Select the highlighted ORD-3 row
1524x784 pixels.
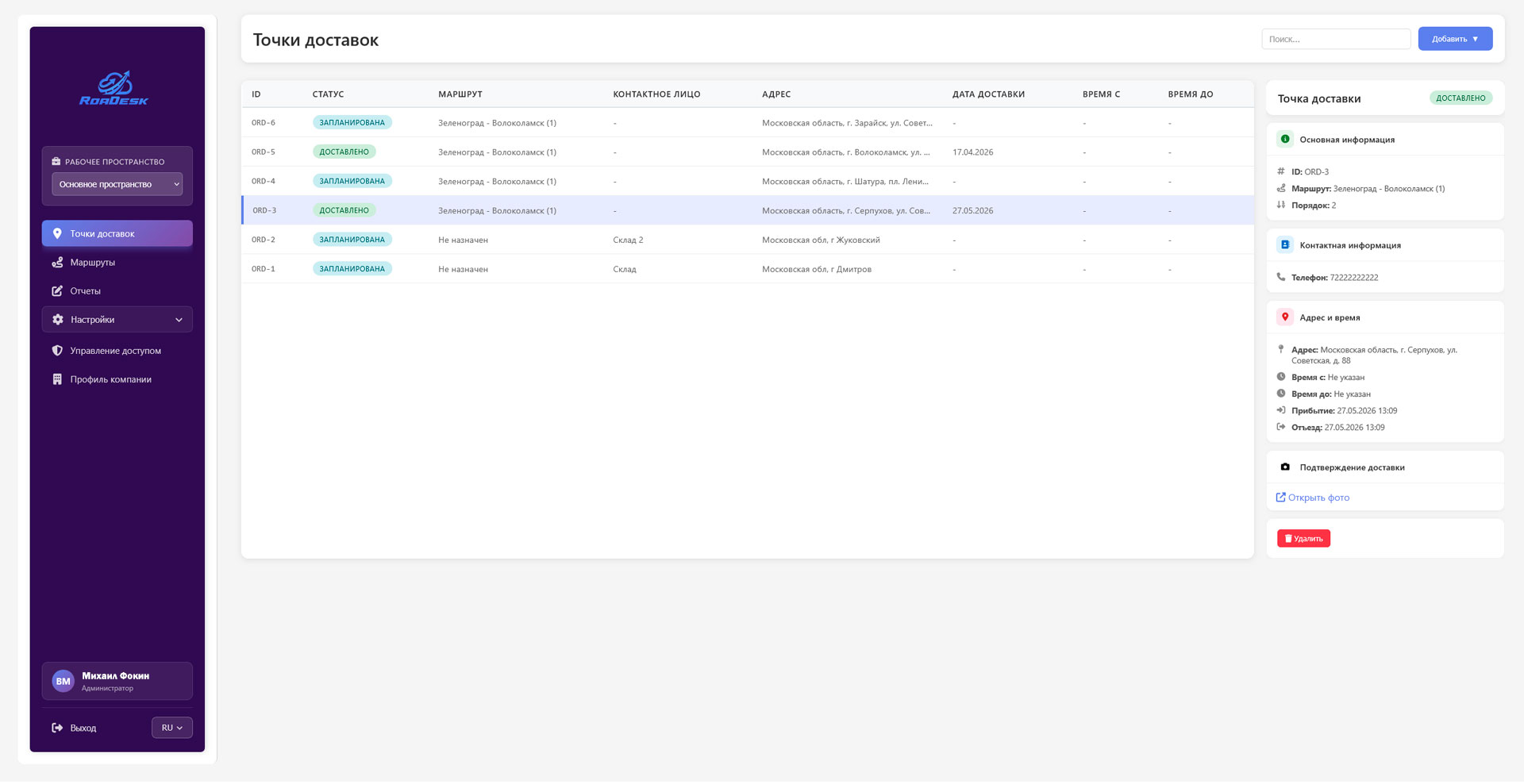click(748, 210)
